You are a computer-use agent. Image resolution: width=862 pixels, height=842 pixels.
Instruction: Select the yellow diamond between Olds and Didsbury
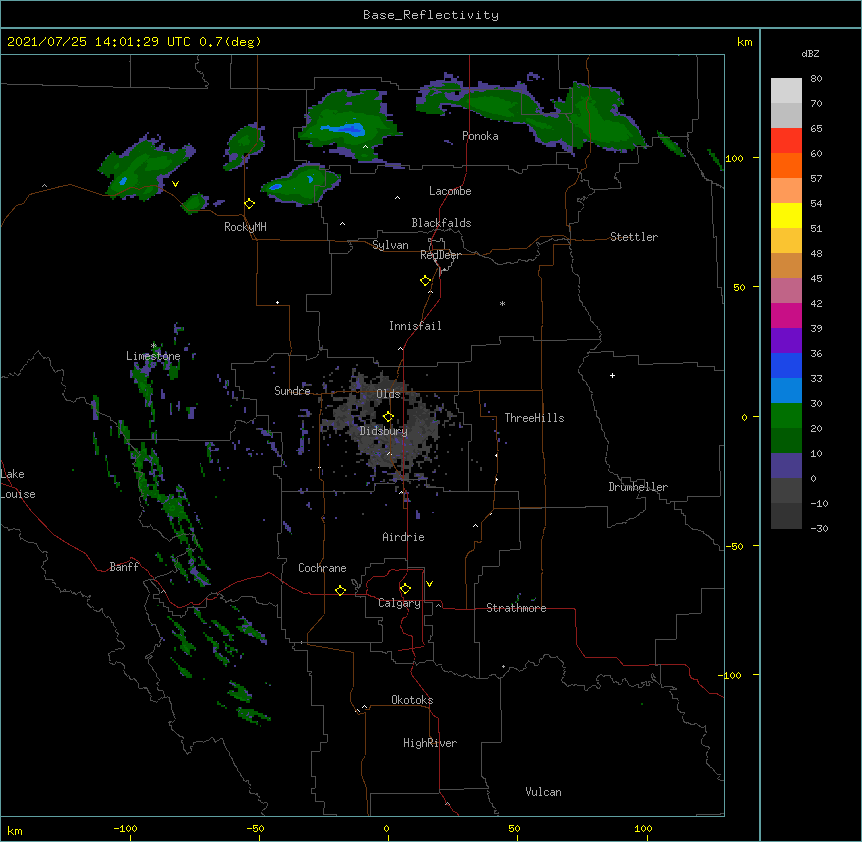(388, 417)
